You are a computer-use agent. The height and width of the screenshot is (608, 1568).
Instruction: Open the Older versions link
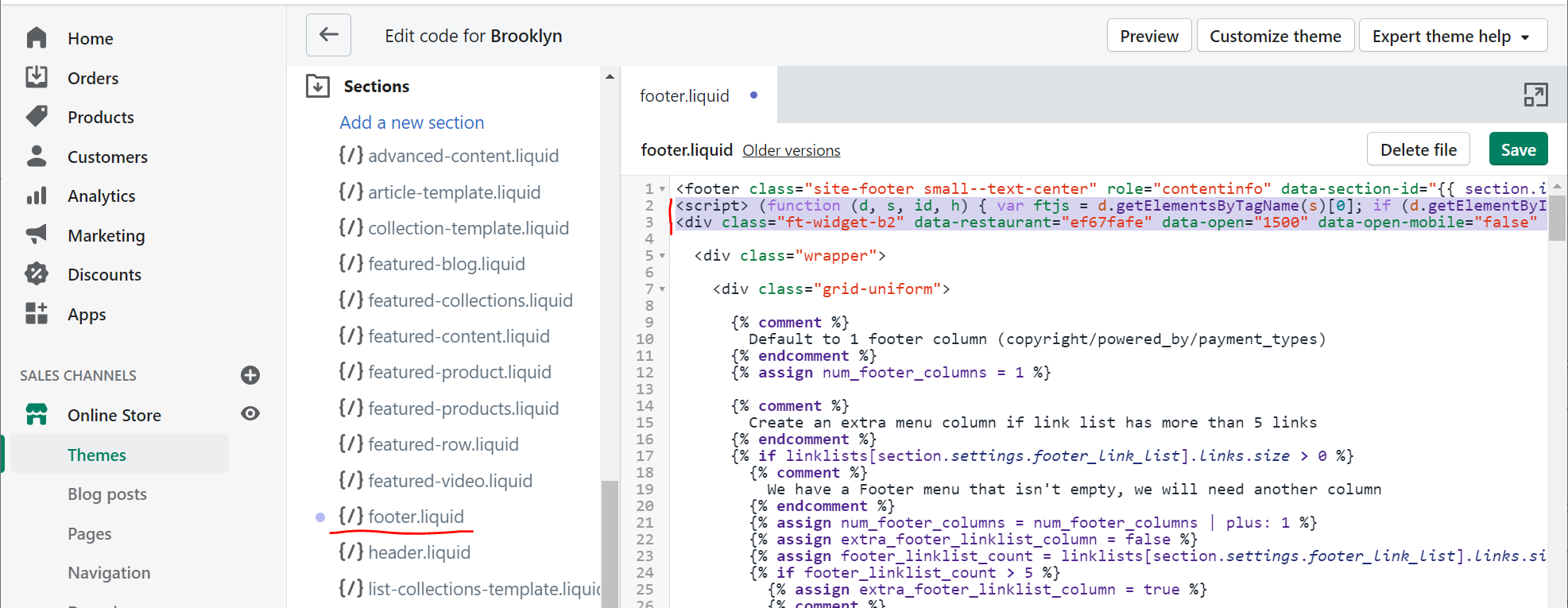pyautogui.click(x=791, y=151)
